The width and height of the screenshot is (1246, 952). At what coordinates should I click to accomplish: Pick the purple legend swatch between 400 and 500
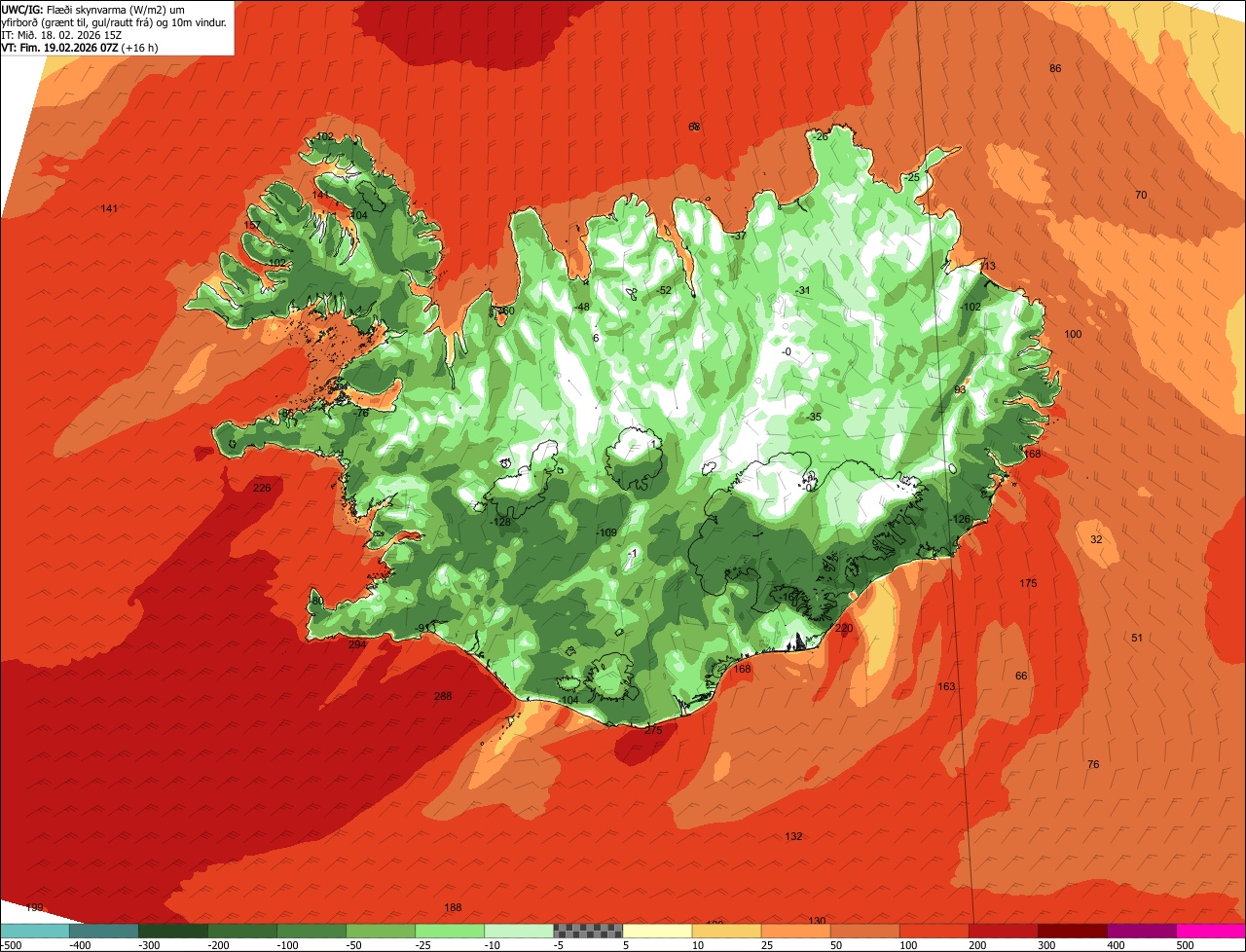point(1141,930)
